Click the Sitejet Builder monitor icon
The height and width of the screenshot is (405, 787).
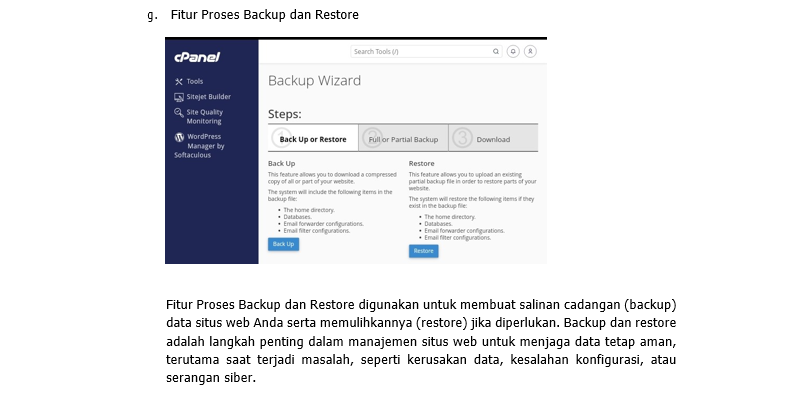point(179,97)
